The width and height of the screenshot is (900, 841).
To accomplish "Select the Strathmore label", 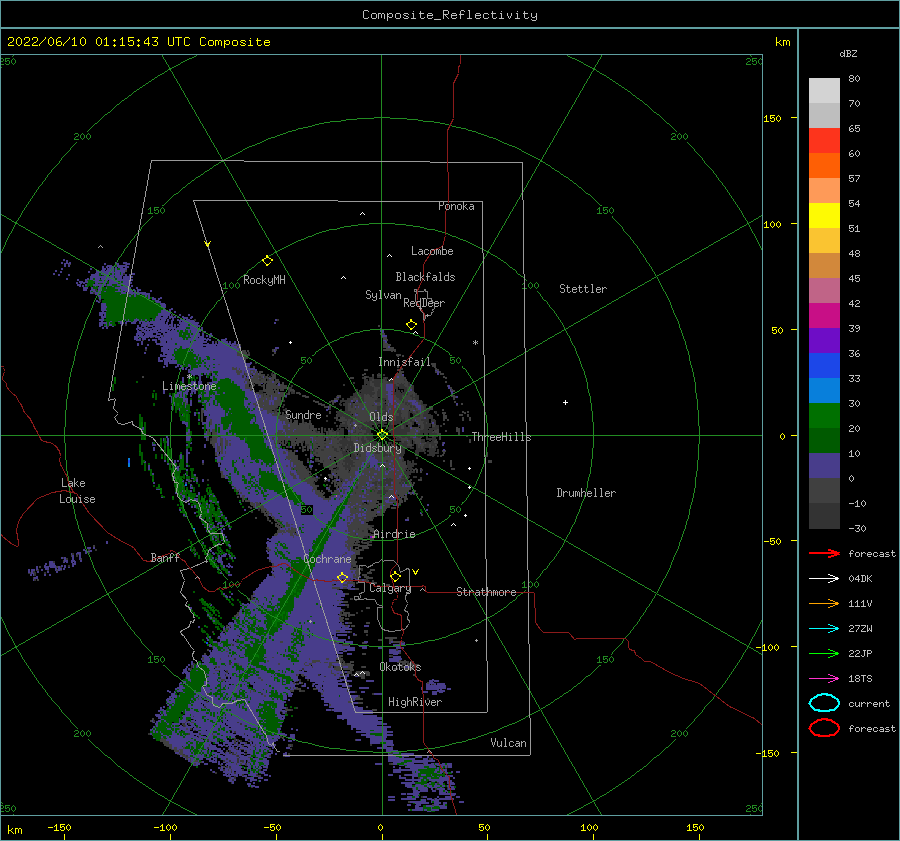I will pyautogui.click(x=486, y=592).
